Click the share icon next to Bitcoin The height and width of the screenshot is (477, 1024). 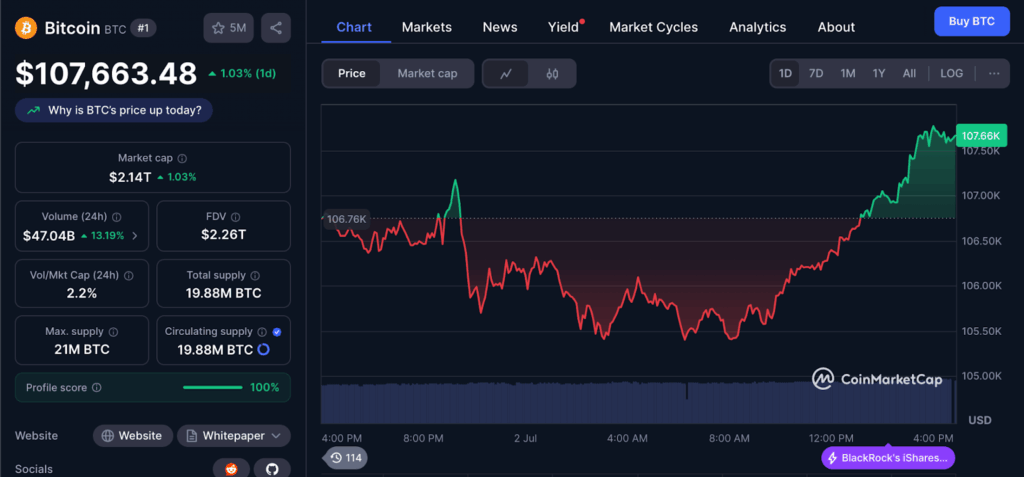tap(275, 28)
